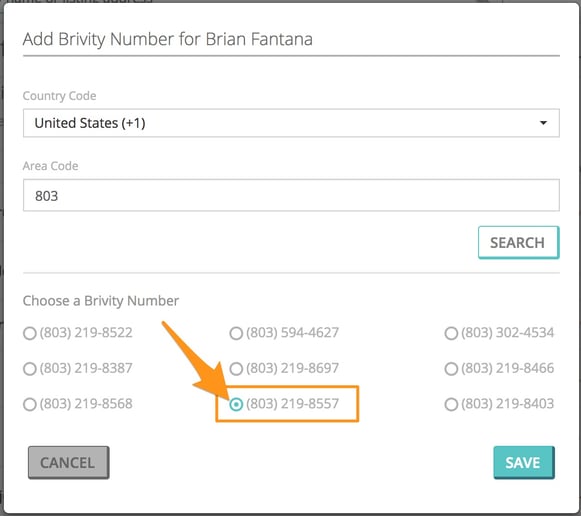This screenshot has height=516, width=581.
Task: Select the (803) 219-8568 radio button
Action: tap(30, 405)
